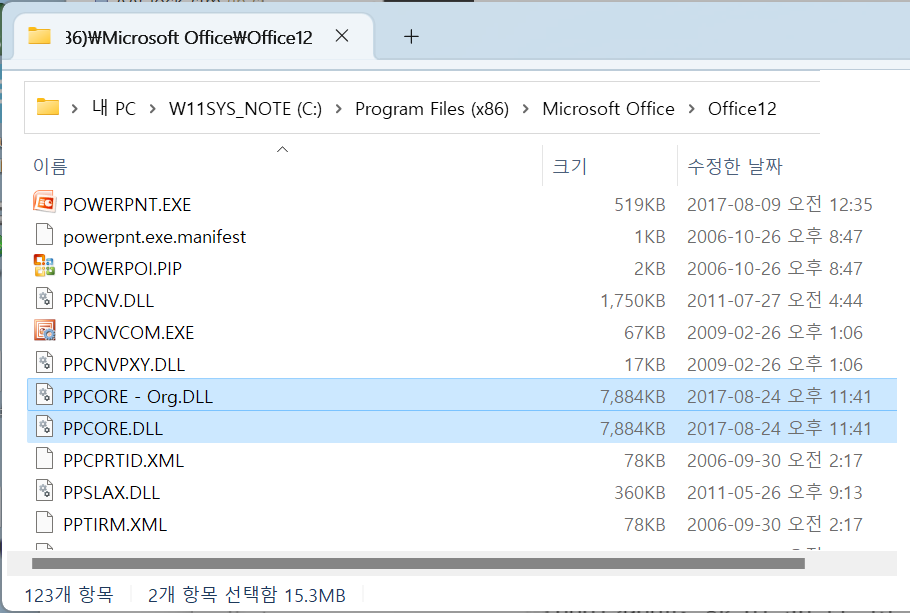Click the 2011-07-27 date of PPCNV.DLL

775,301
